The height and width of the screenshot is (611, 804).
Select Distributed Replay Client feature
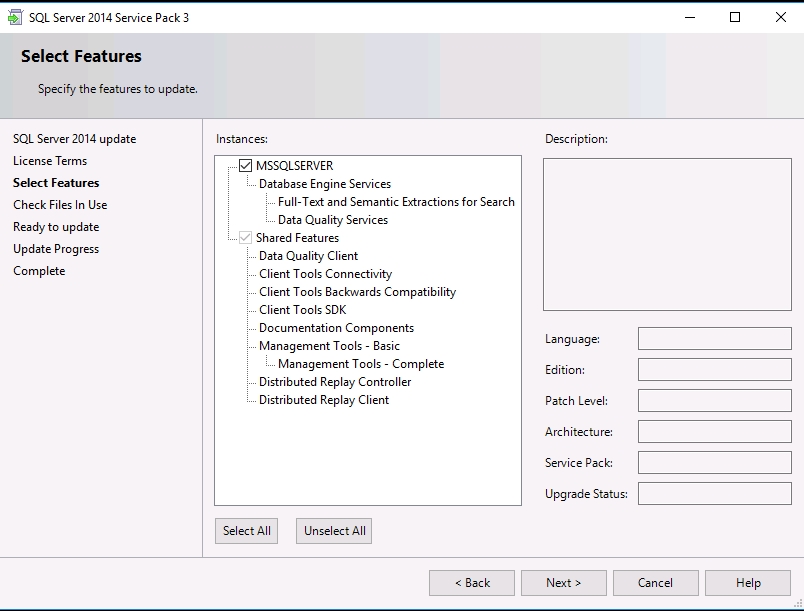(324, 400)
